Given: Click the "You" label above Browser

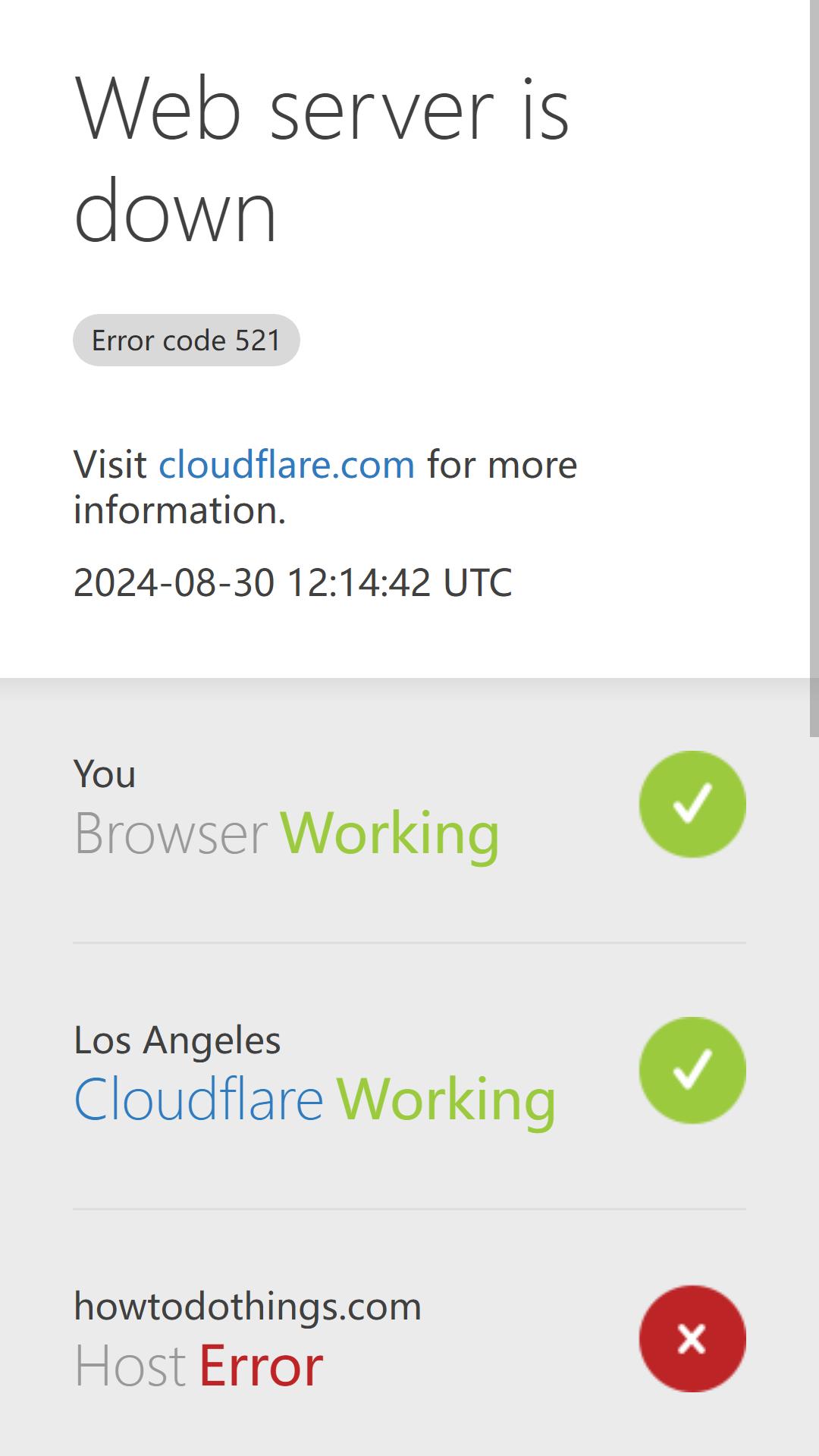Looking at the screenshot, I should (x=105, y=774).
